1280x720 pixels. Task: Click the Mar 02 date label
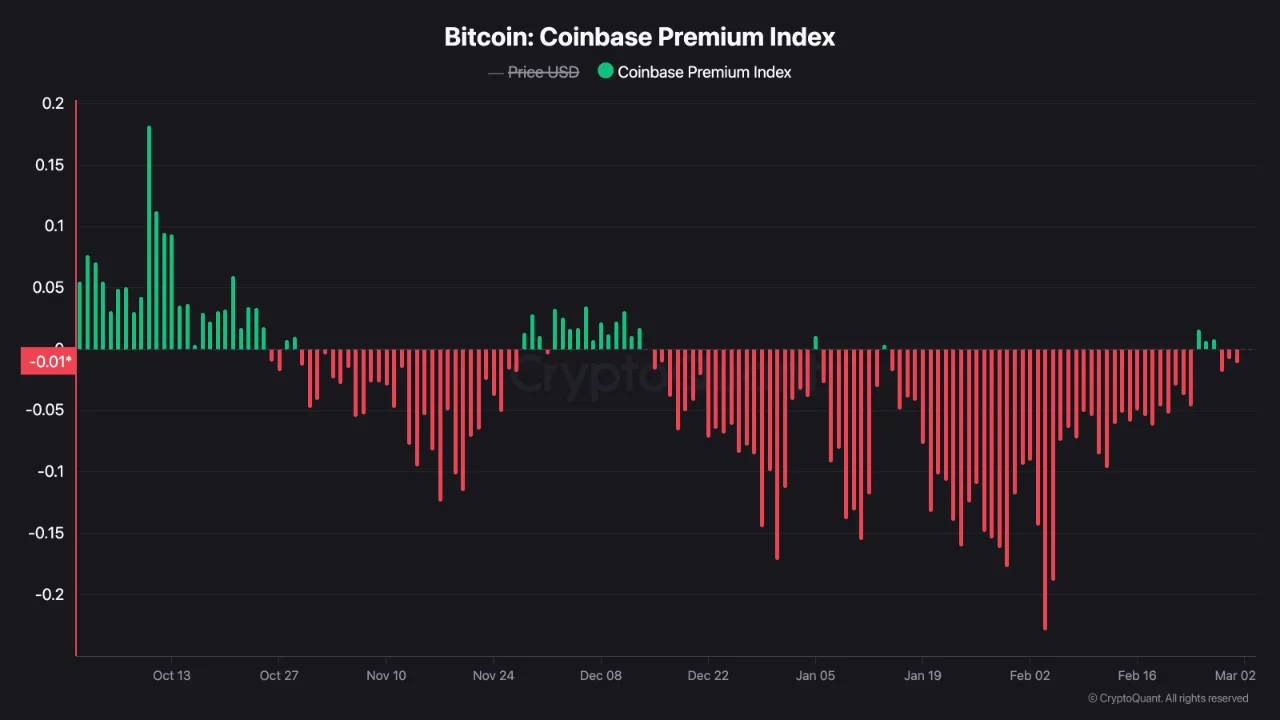pos(1235,675)
